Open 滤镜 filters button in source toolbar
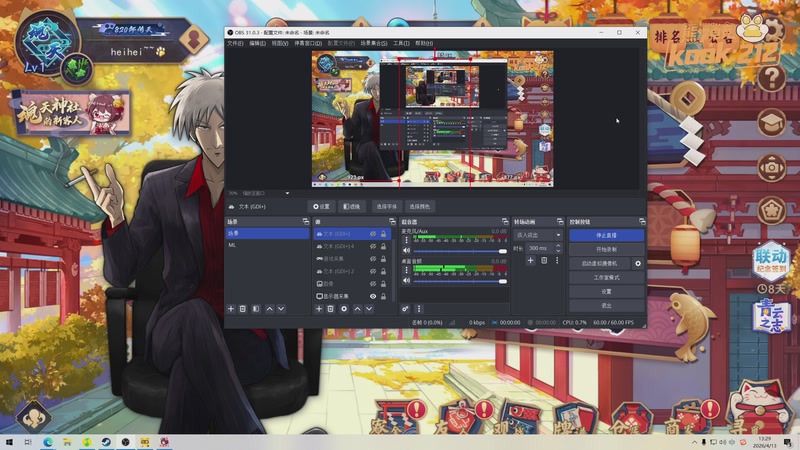The image size is (800, 450). (352, 207)
